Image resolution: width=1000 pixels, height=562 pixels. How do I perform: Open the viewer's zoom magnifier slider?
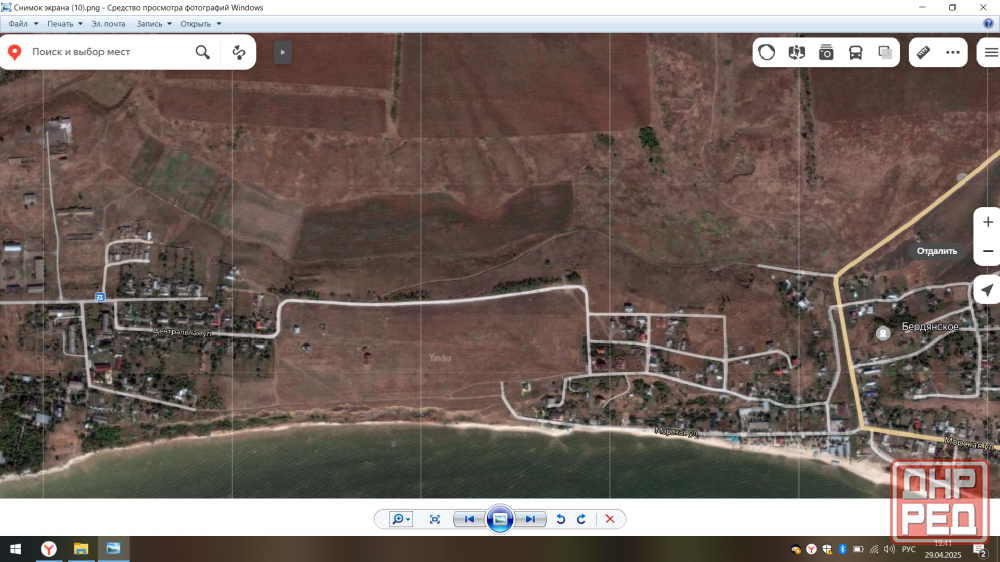400,519
